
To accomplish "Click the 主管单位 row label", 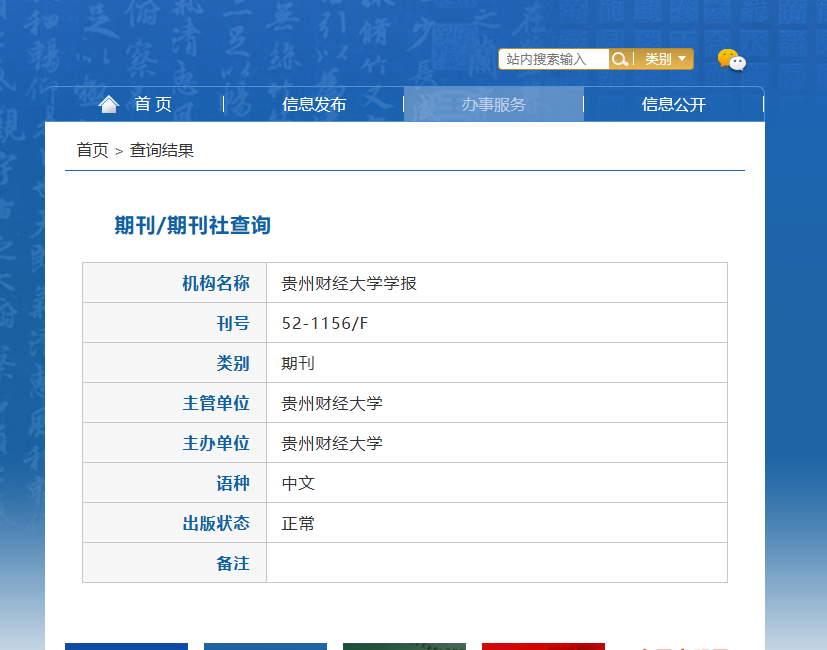I will click(x=216, y=404).
